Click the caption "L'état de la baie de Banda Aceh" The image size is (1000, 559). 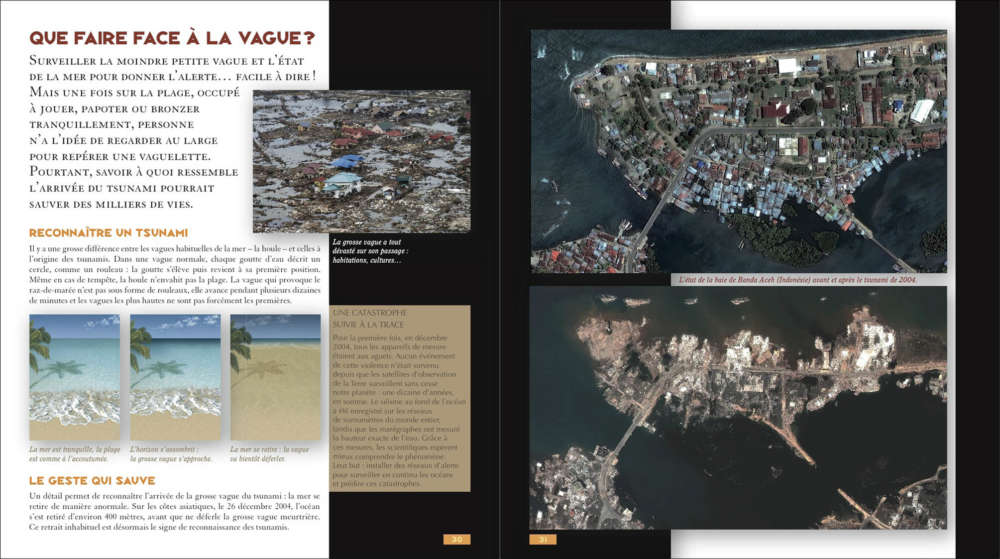(x=797, y=279)
